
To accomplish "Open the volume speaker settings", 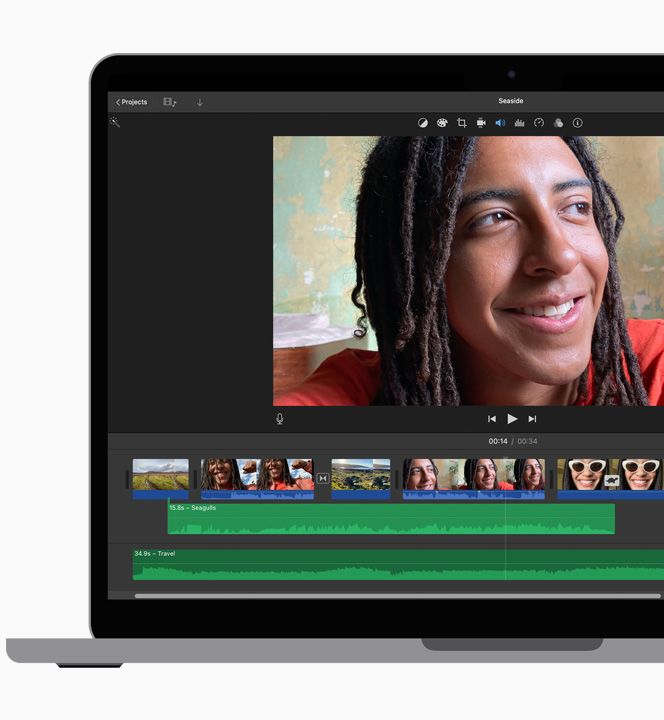I will coord(500,123).
